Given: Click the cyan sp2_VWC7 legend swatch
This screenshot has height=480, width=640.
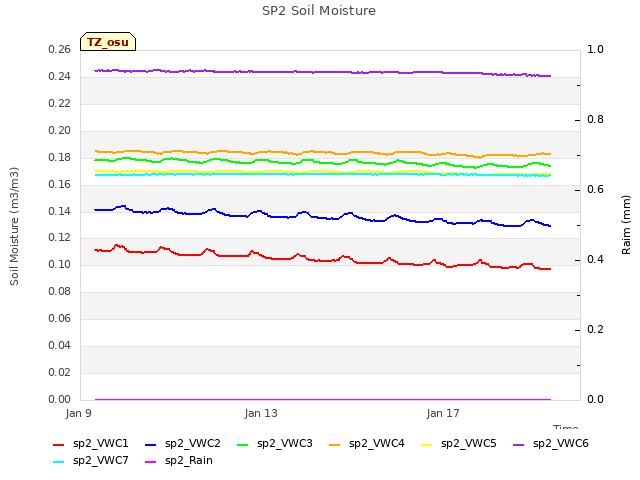Looking at the screenshot, I should (58, 462).
